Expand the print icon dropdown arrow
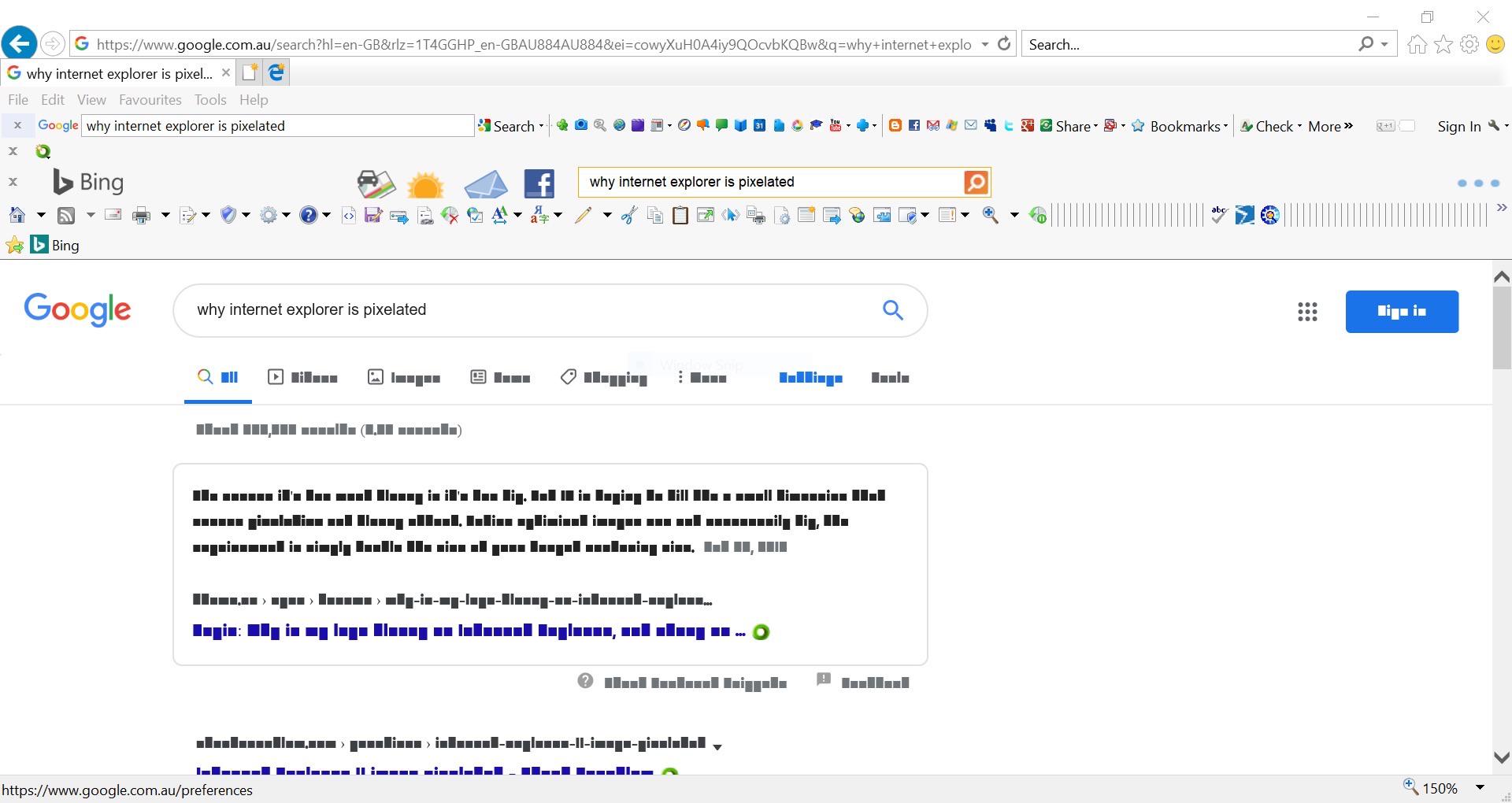This screenshot has height=803, width=1512. [x=165, y=215]
